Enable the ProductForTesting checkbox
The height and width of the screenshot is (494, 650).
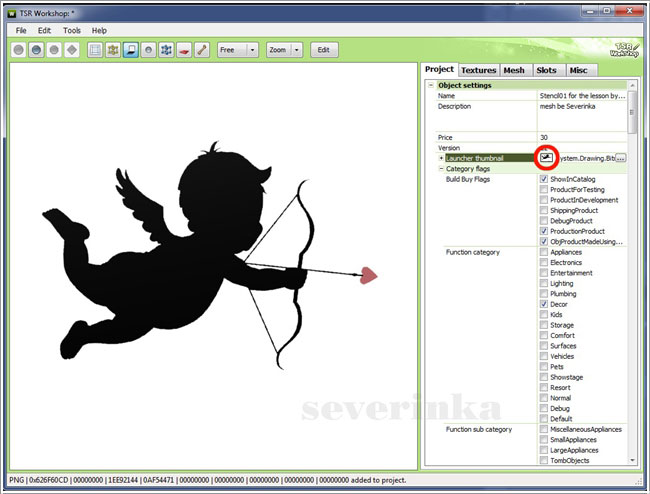[x=544, y=190]
